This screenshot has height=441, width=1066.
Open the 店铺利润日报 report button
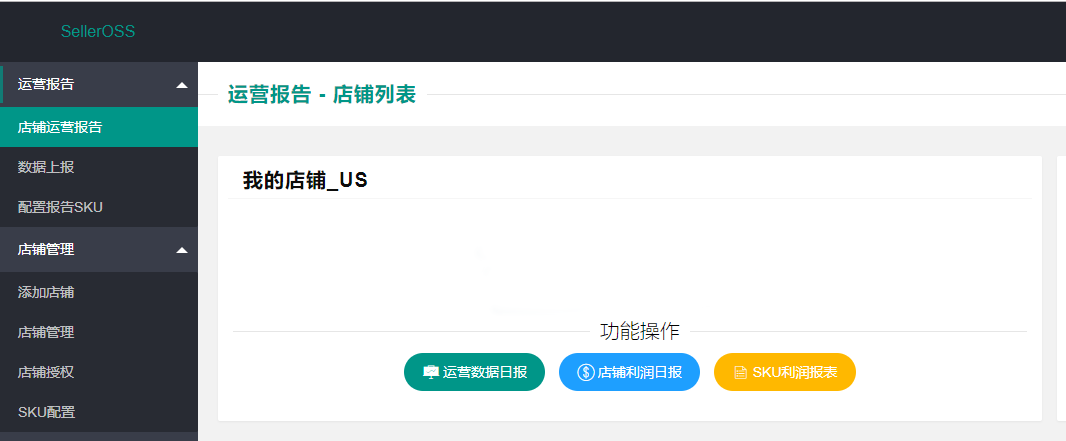630,372
